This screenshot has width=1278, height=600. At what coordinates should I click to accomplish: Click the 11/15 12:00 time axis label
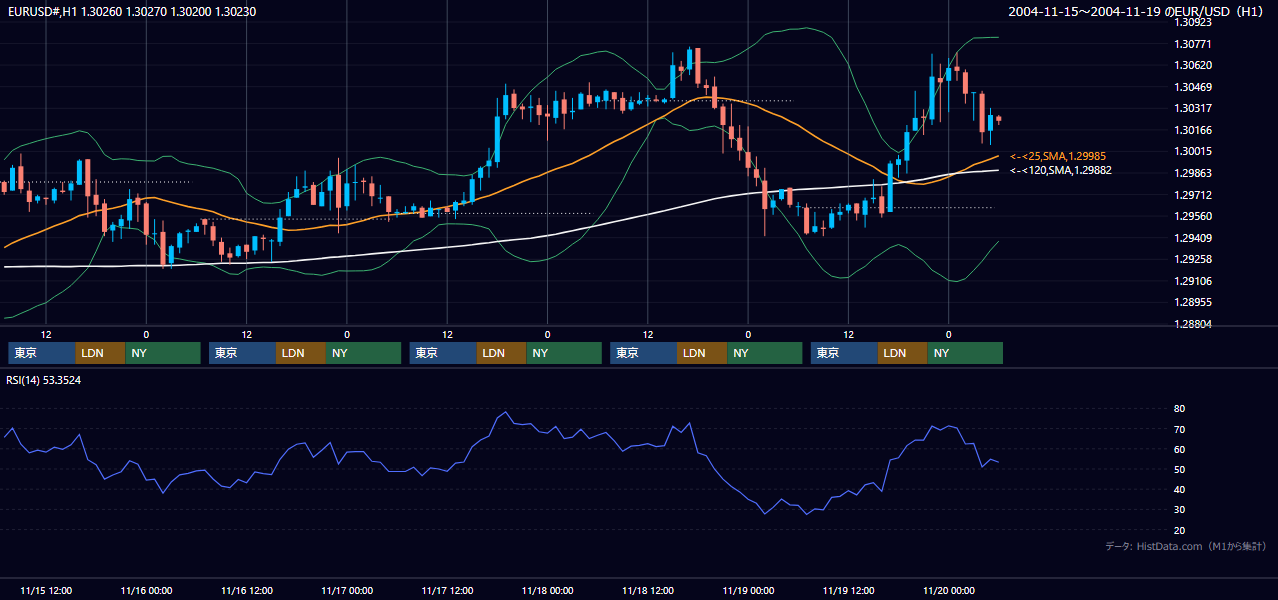pyautogui.click(x=45, y=590)
